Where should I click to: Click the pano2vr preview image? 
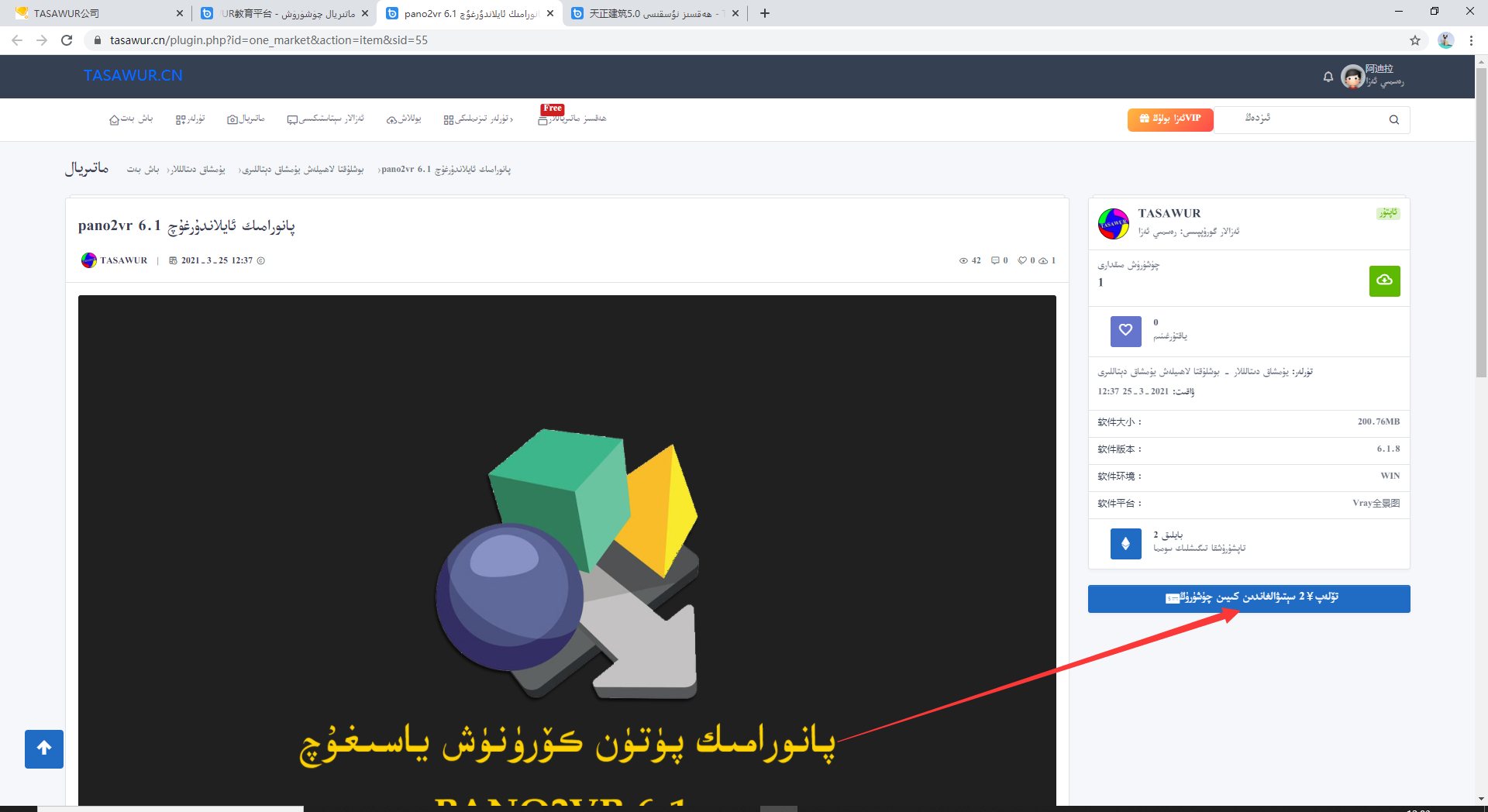pos(567,542)
